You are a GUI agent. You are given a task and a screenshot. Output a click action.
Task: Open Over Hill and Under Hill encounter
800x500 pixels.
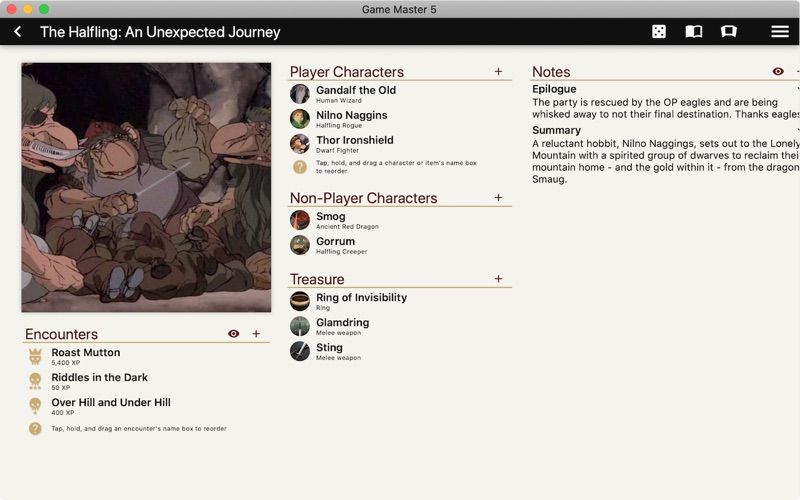pyautogui.click(x=111, y=403)
